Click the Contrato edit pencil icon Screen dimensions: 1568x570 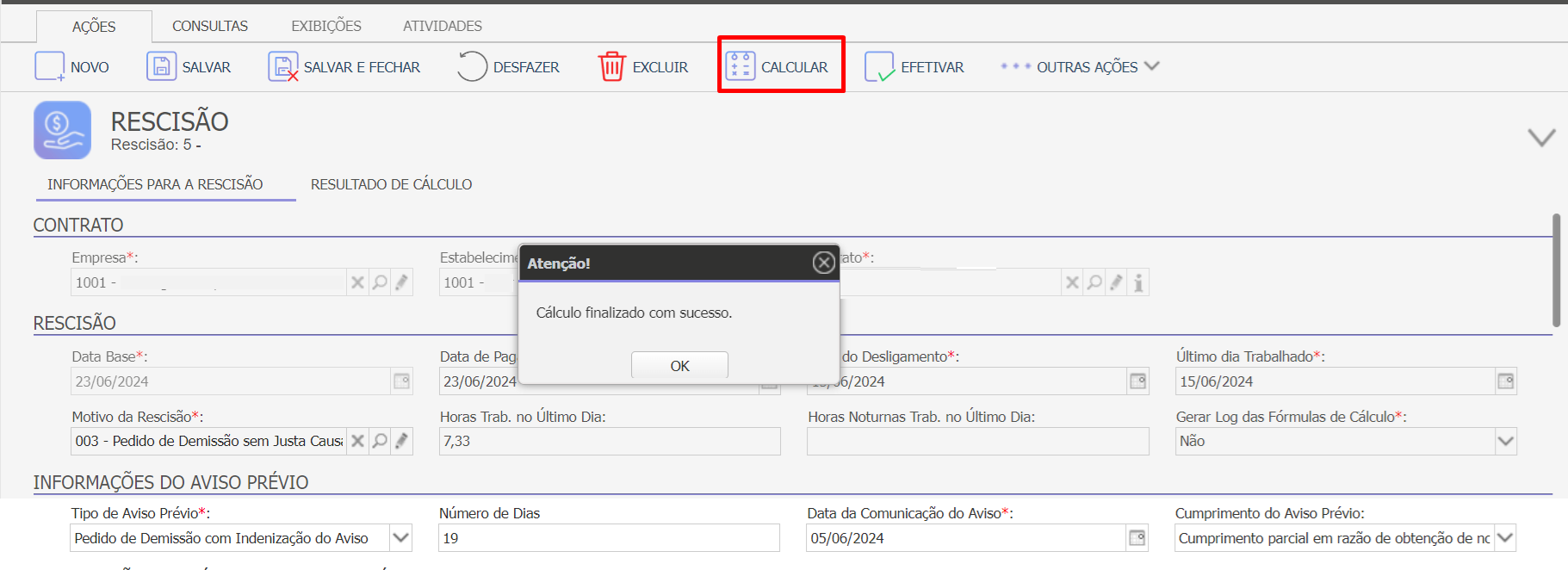pos(1116,282)
